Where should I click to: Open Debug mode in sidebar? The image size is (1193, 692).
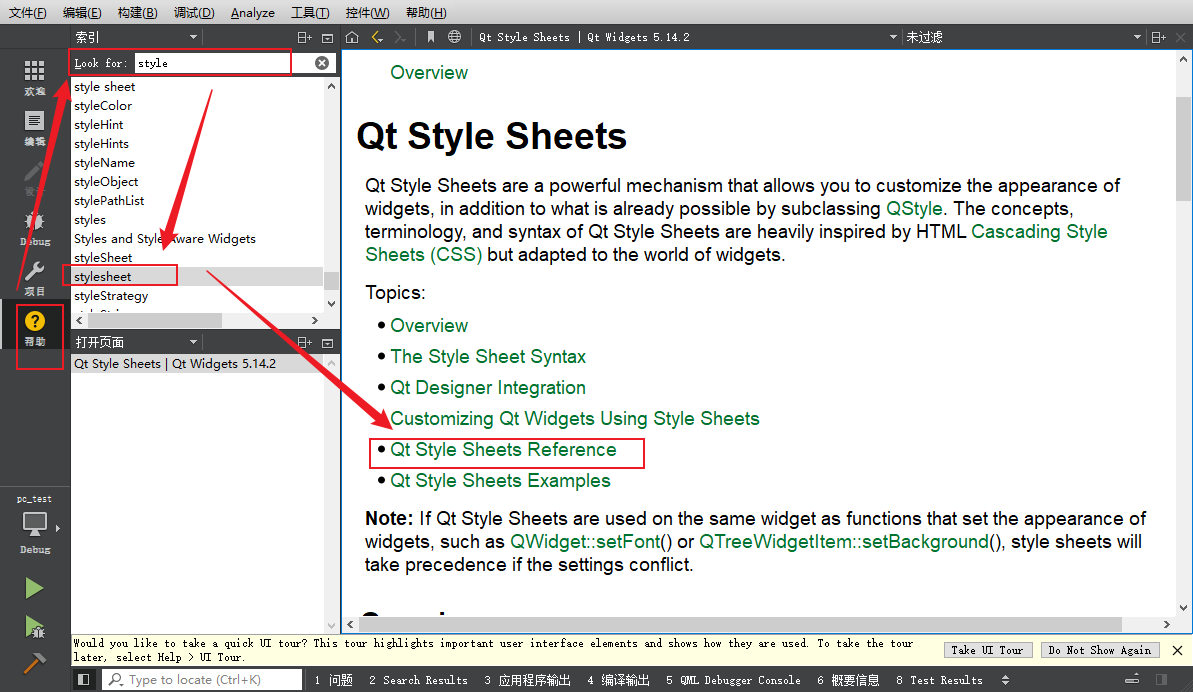(34, 222)
